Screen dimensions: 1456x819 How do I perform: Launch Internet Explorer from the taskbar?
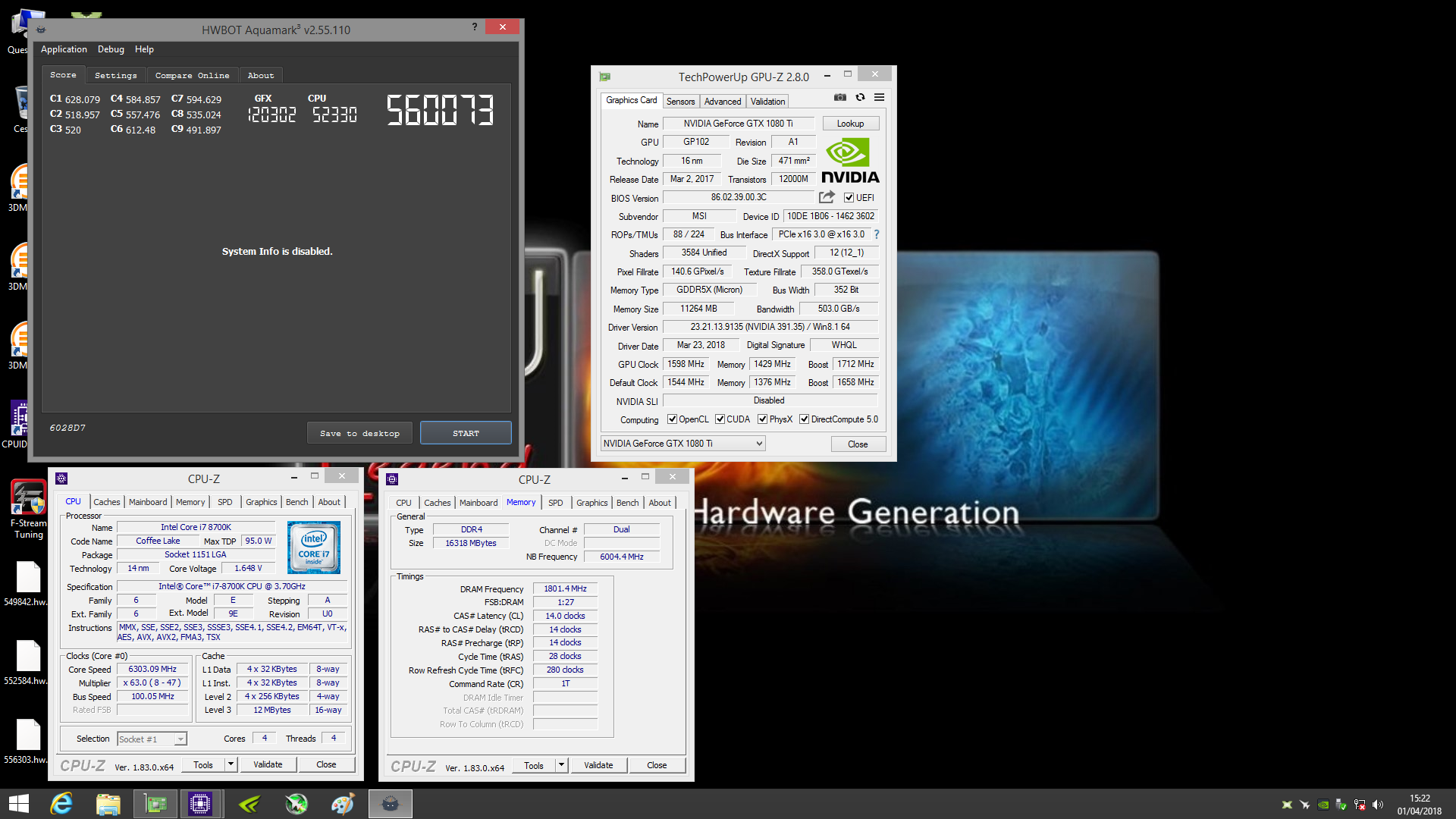coord(61,804)
